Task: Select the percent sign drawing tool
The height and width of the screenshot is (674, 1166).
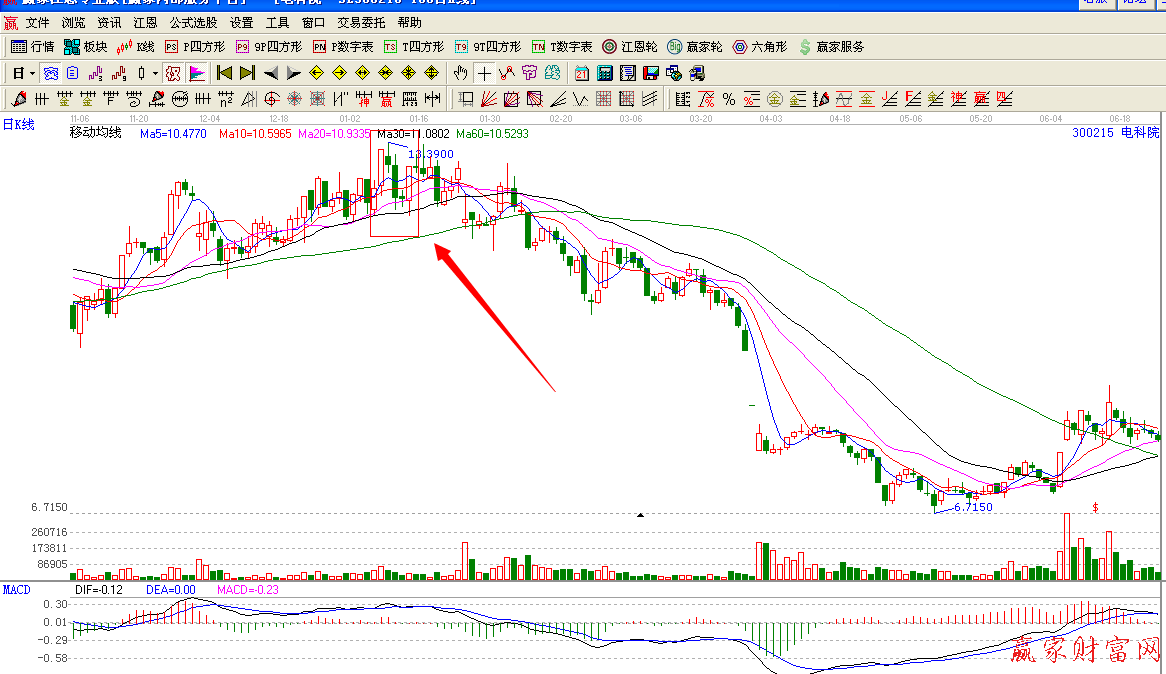Action: click(729, 99)
